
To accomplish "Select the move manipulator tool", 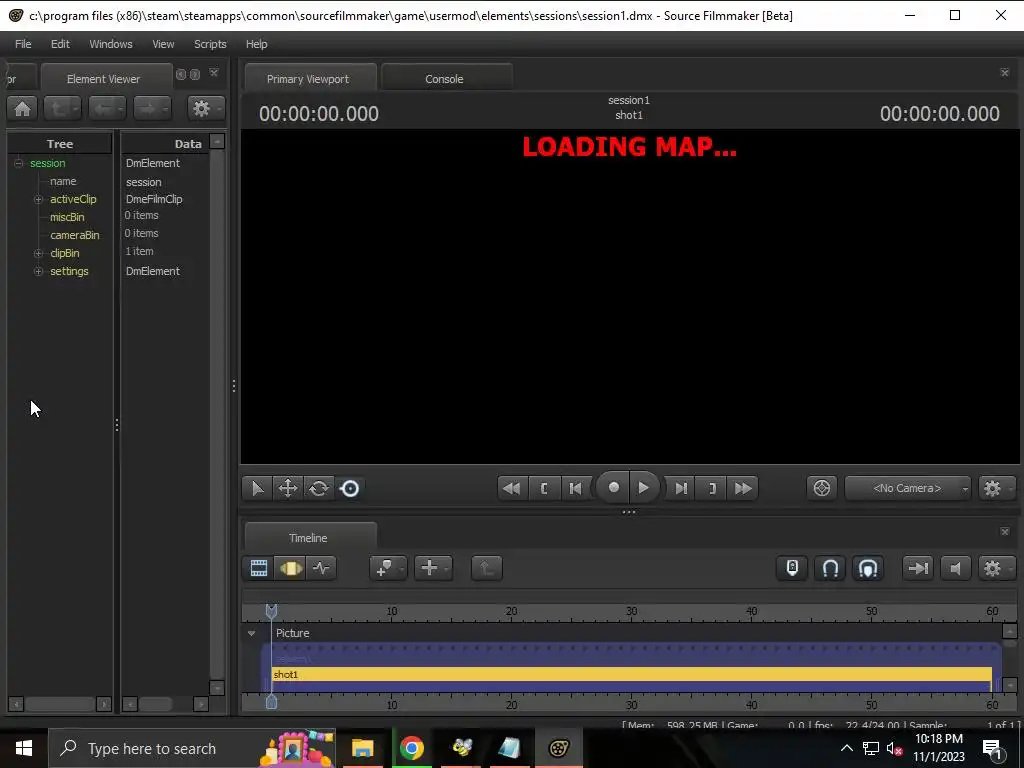I will (288, 488).
